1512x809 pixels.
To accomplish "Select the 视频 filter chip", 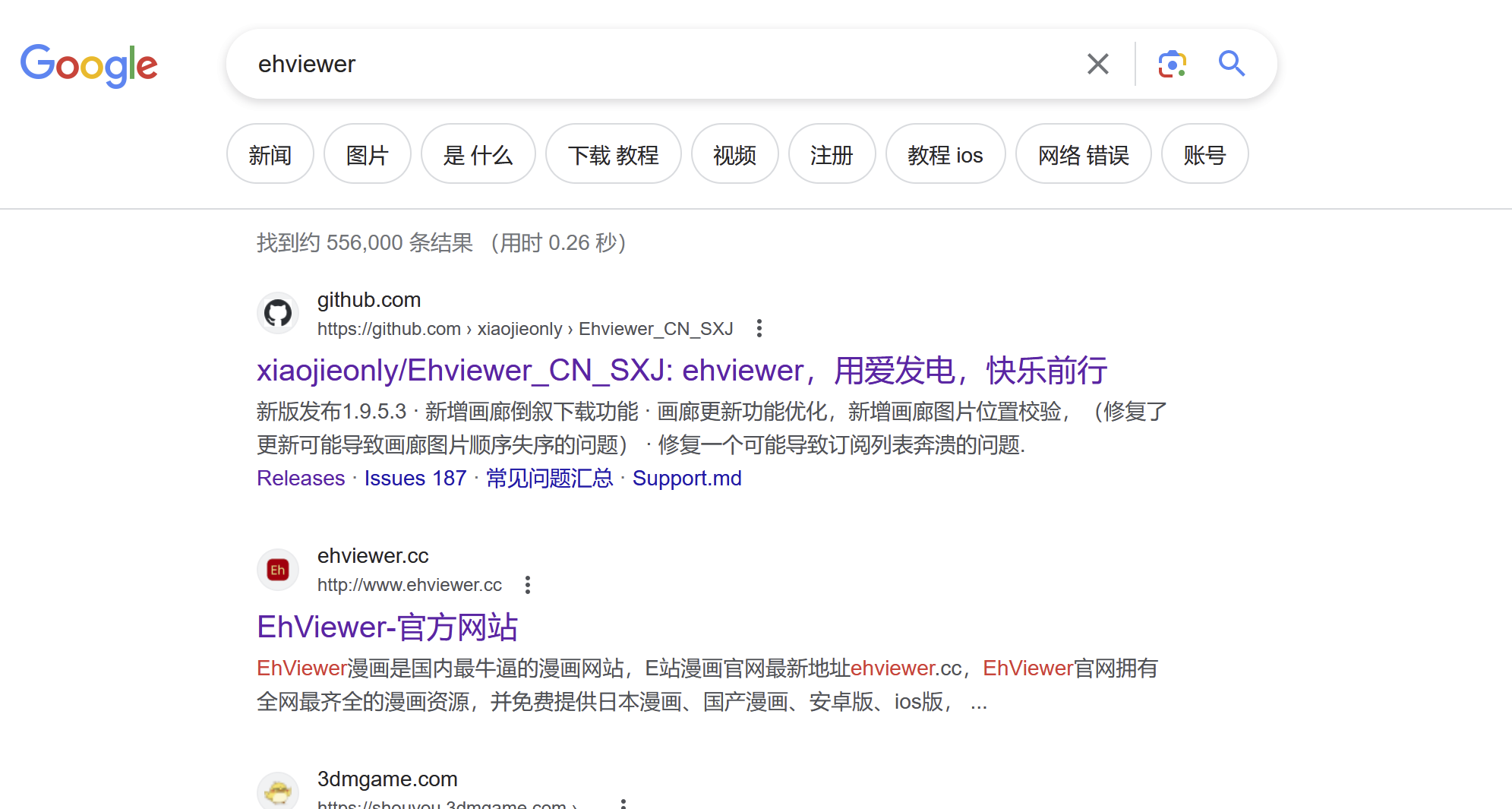I will [734, 154].
